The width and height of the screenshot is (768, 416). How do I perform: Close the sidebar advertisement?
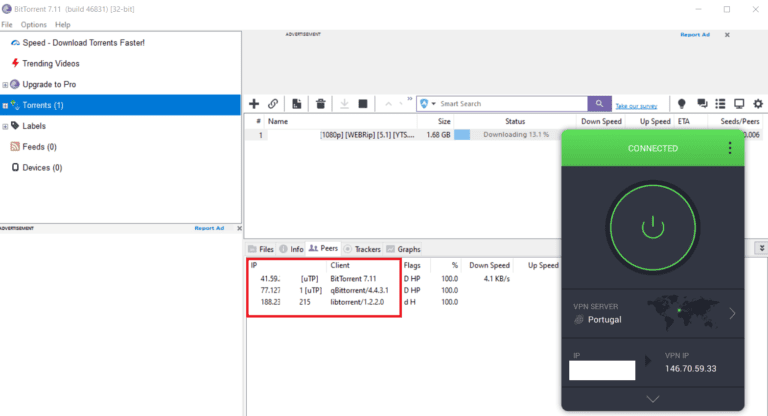tap(239, 228)
